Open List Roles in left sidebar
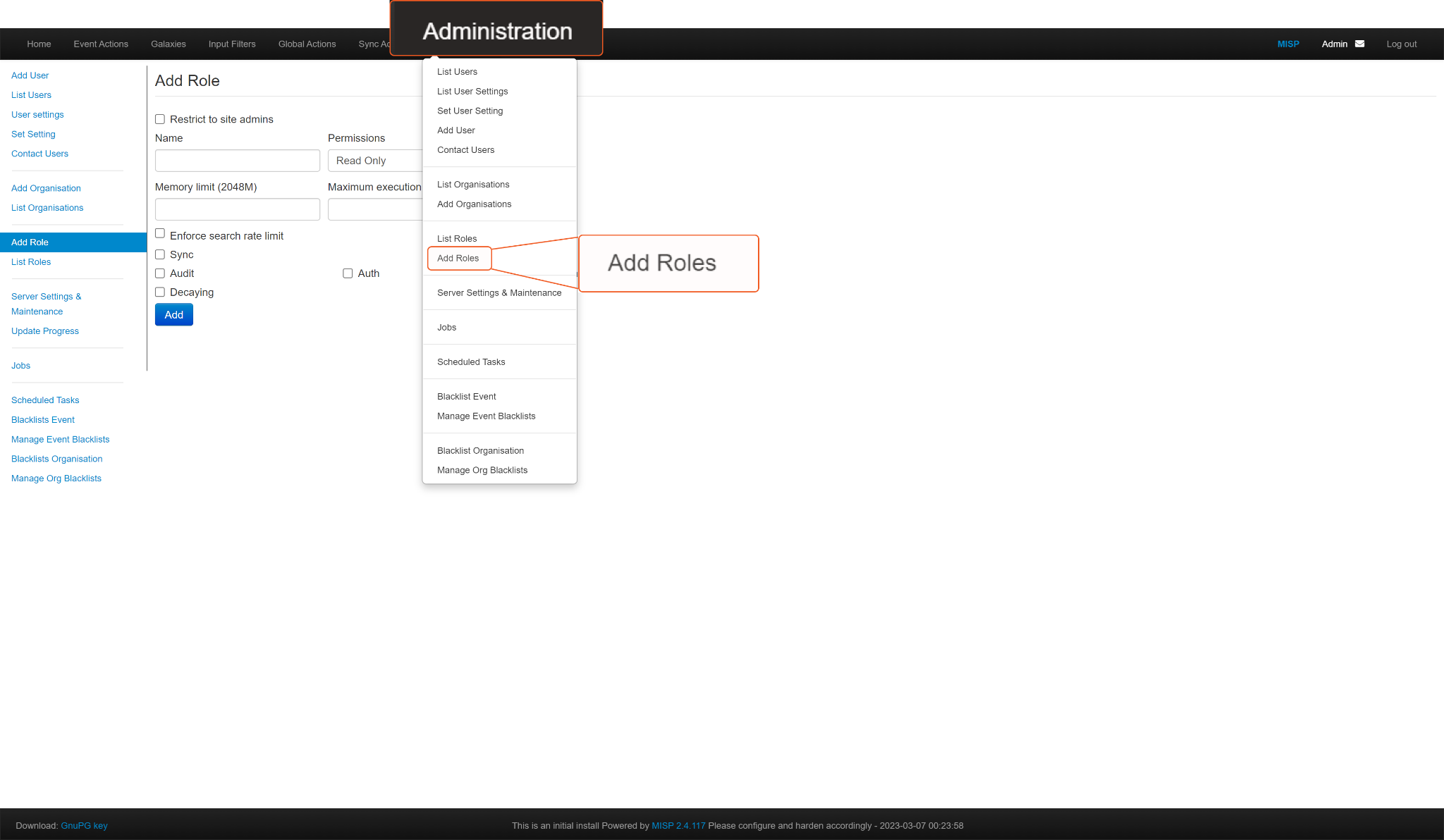Image resolution: width=1444 pixels, height=840 pixels. (31, 261)
